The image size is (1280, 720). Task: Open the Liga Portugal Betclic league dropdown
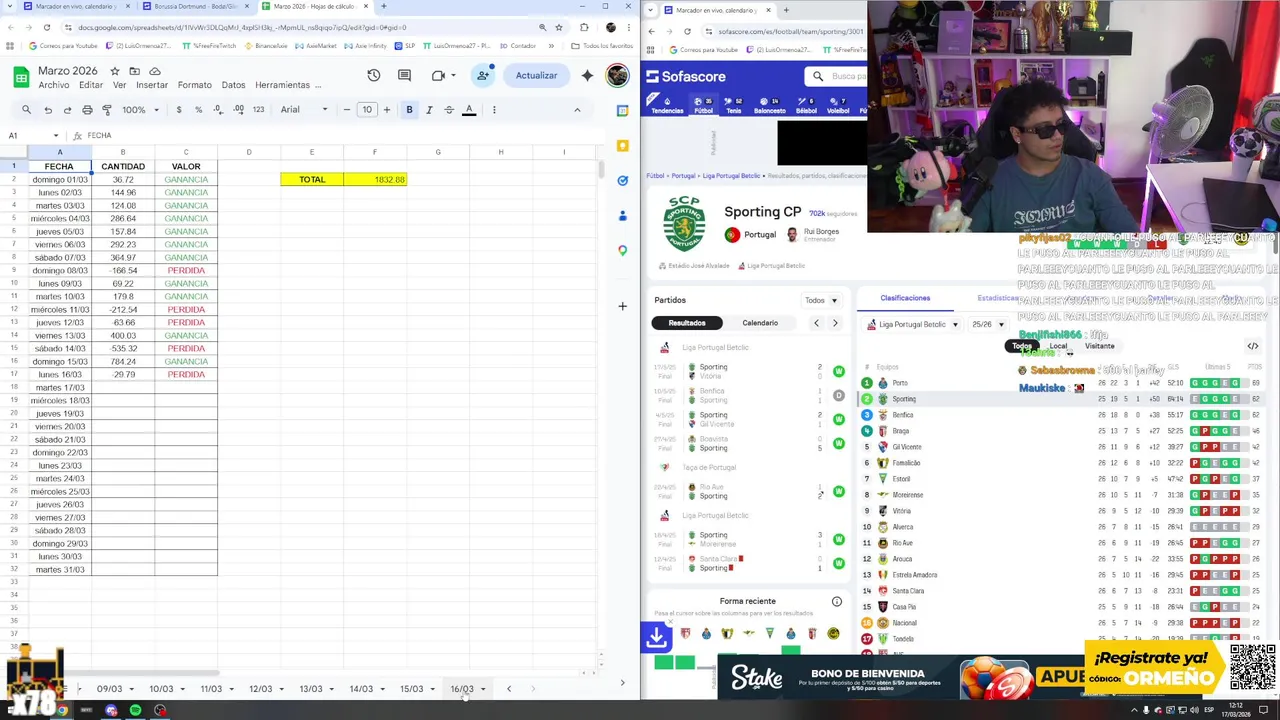click(912, 325)
